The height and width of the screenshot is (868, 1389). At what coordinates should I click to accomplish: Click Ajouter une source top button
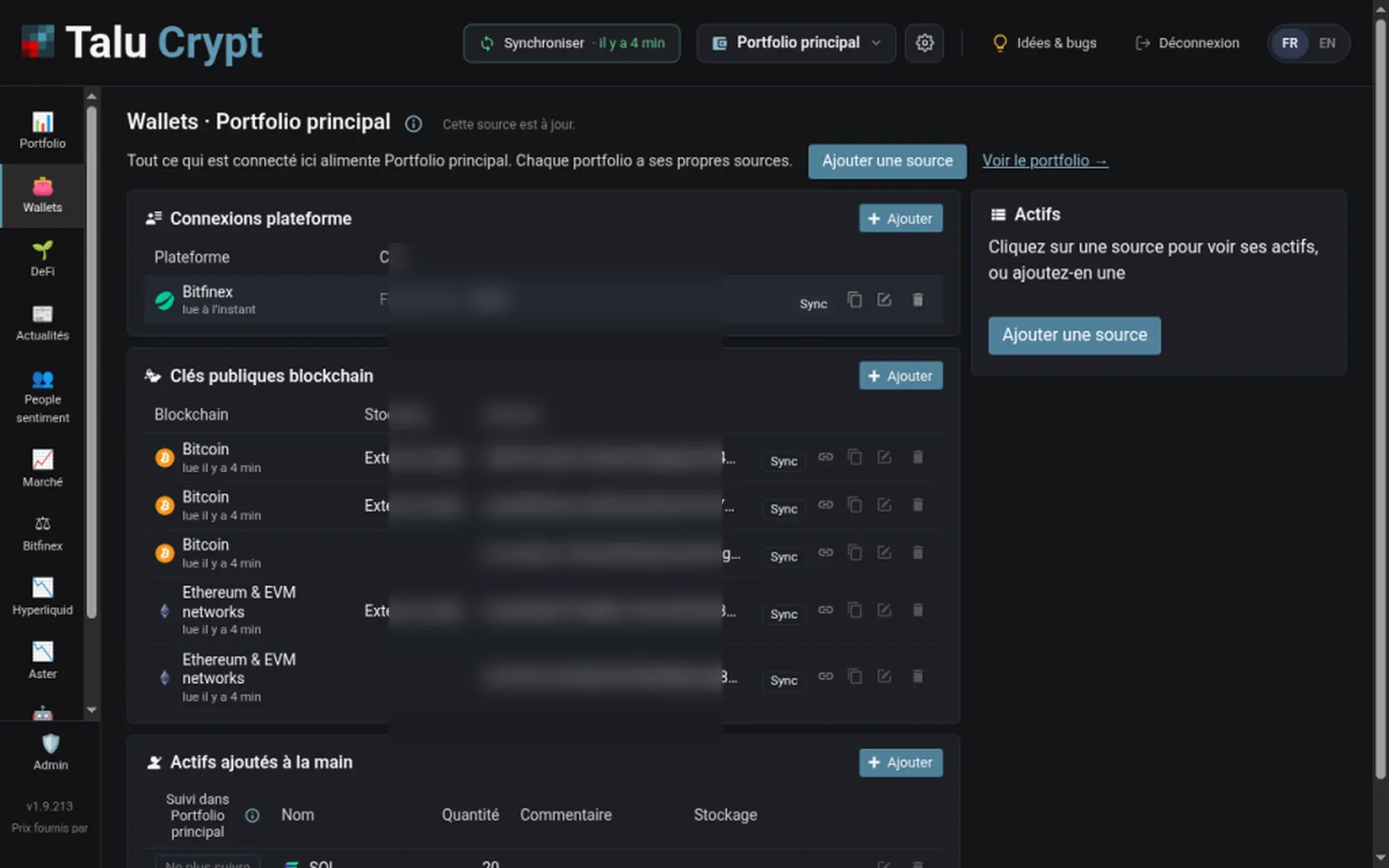[x=887, y=161]
